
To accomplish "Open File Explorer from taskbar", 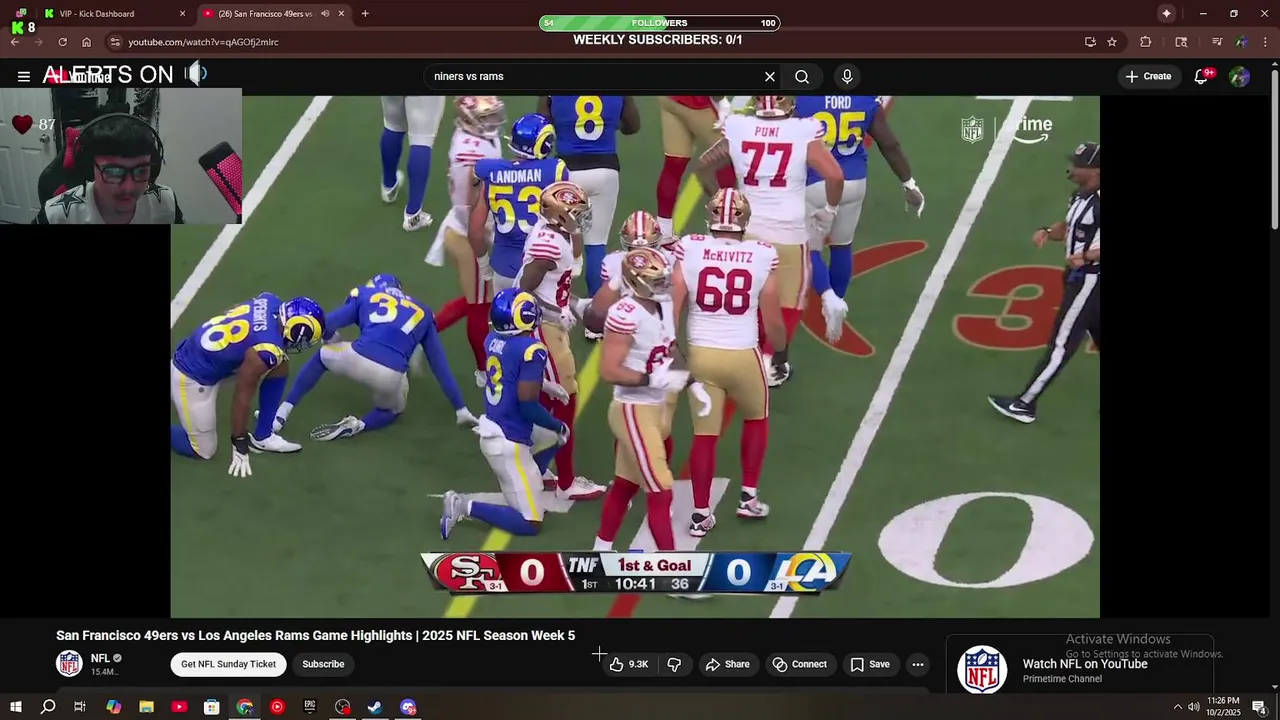I will pyautogui.click(x=146, y=707).
